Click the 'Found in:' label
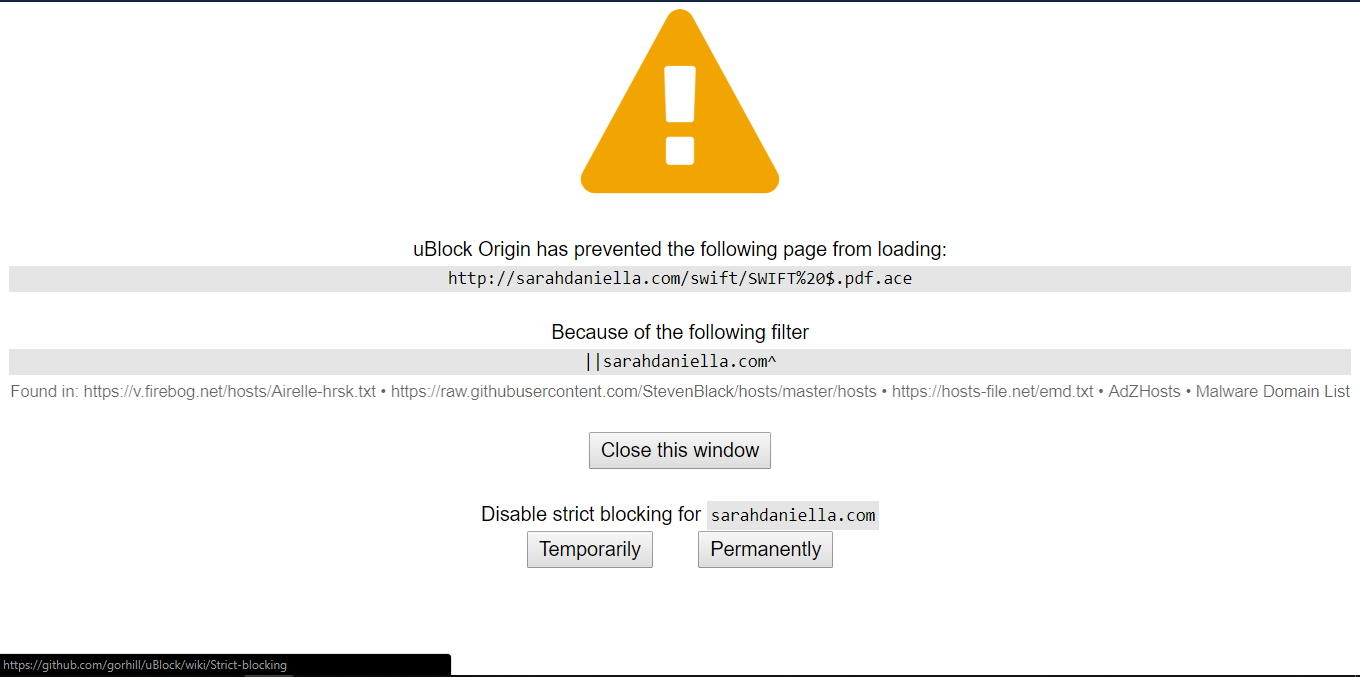Viewport: 1360px width, 677px height. 45,392
